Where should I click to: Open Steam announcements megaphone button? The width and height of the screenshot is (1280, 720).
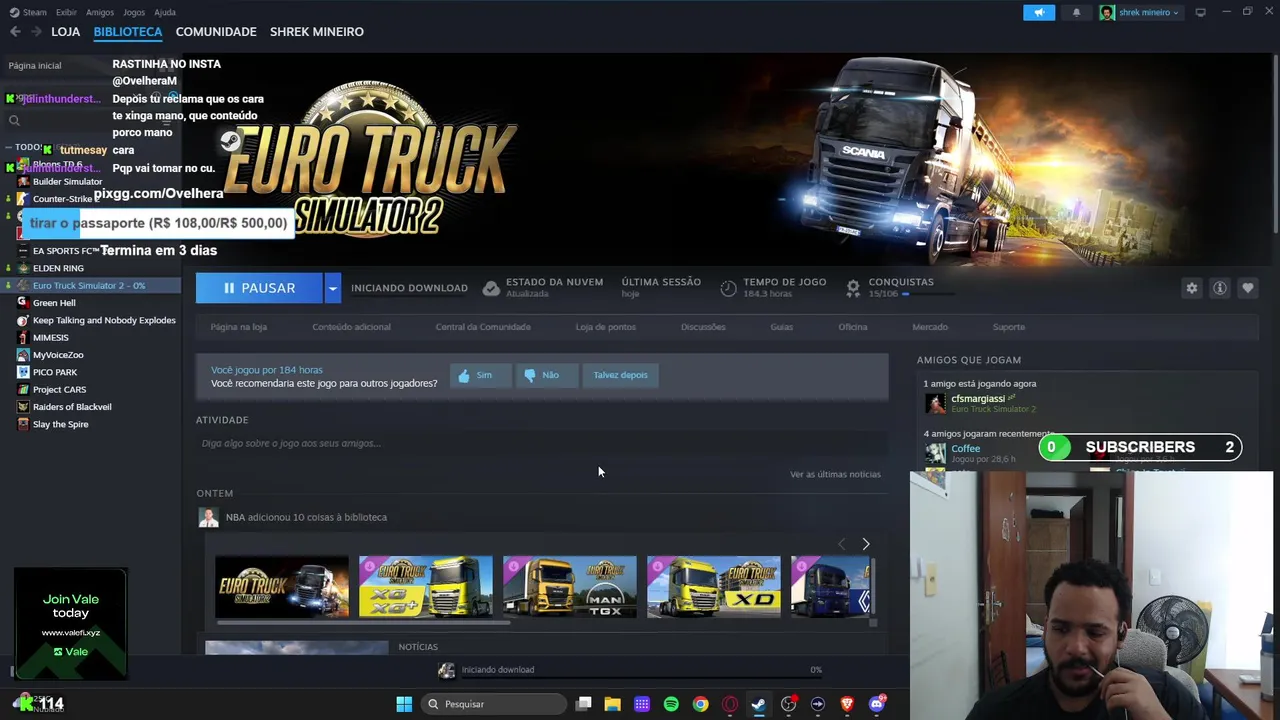[1039, 12]
